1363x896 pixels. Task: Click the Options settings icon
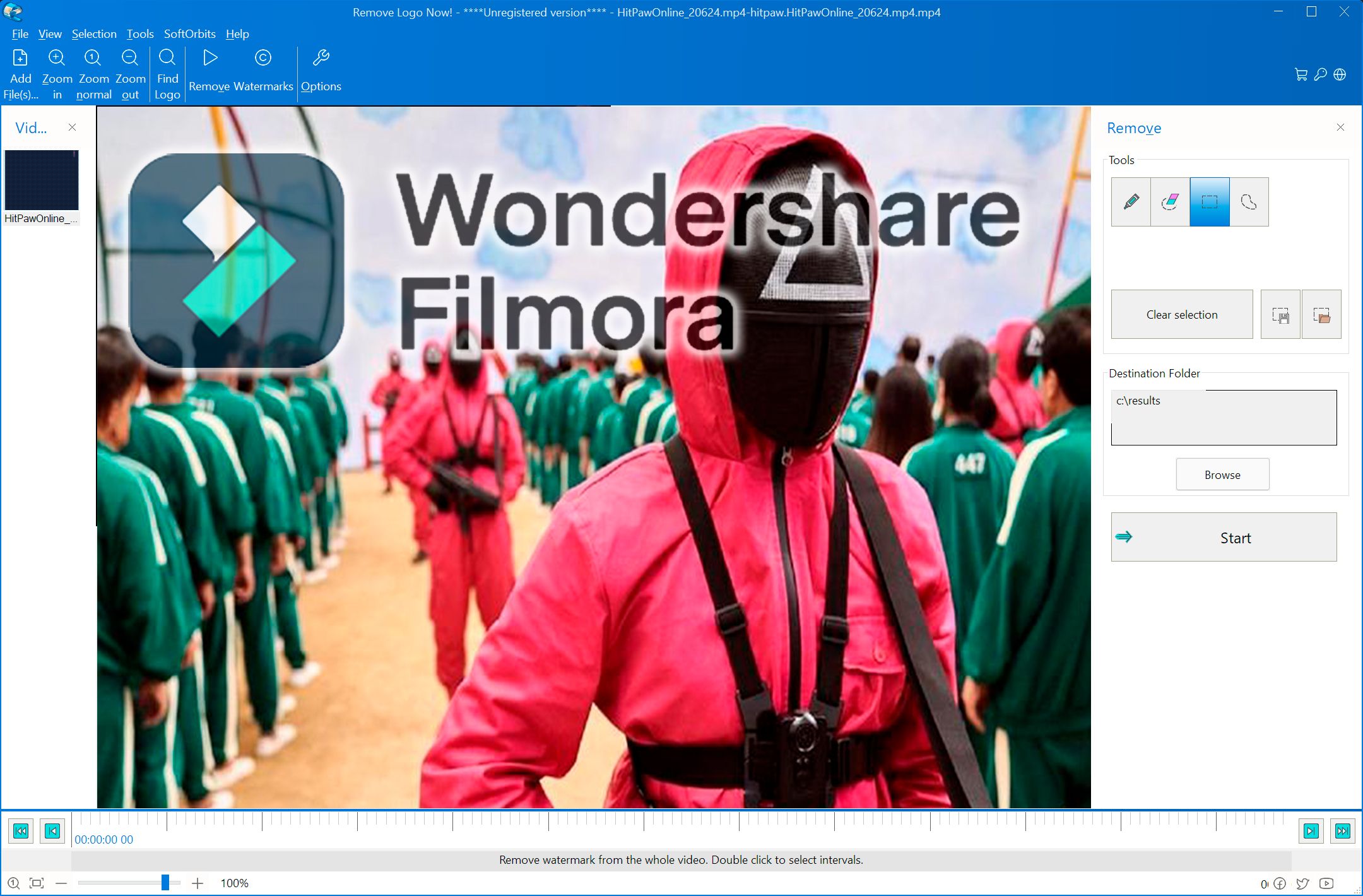coord(321,71)
